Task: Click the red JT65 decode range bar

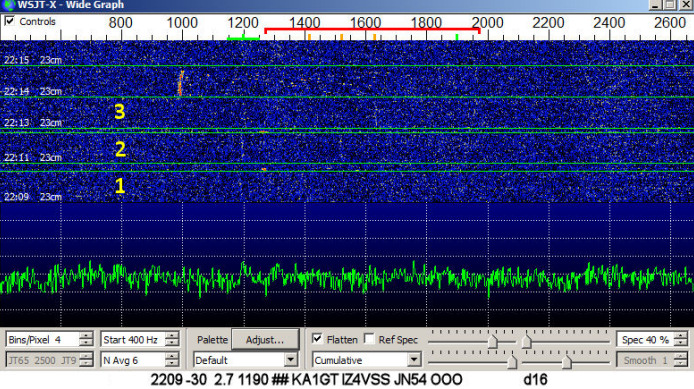Action: click(x=372, y=30)
